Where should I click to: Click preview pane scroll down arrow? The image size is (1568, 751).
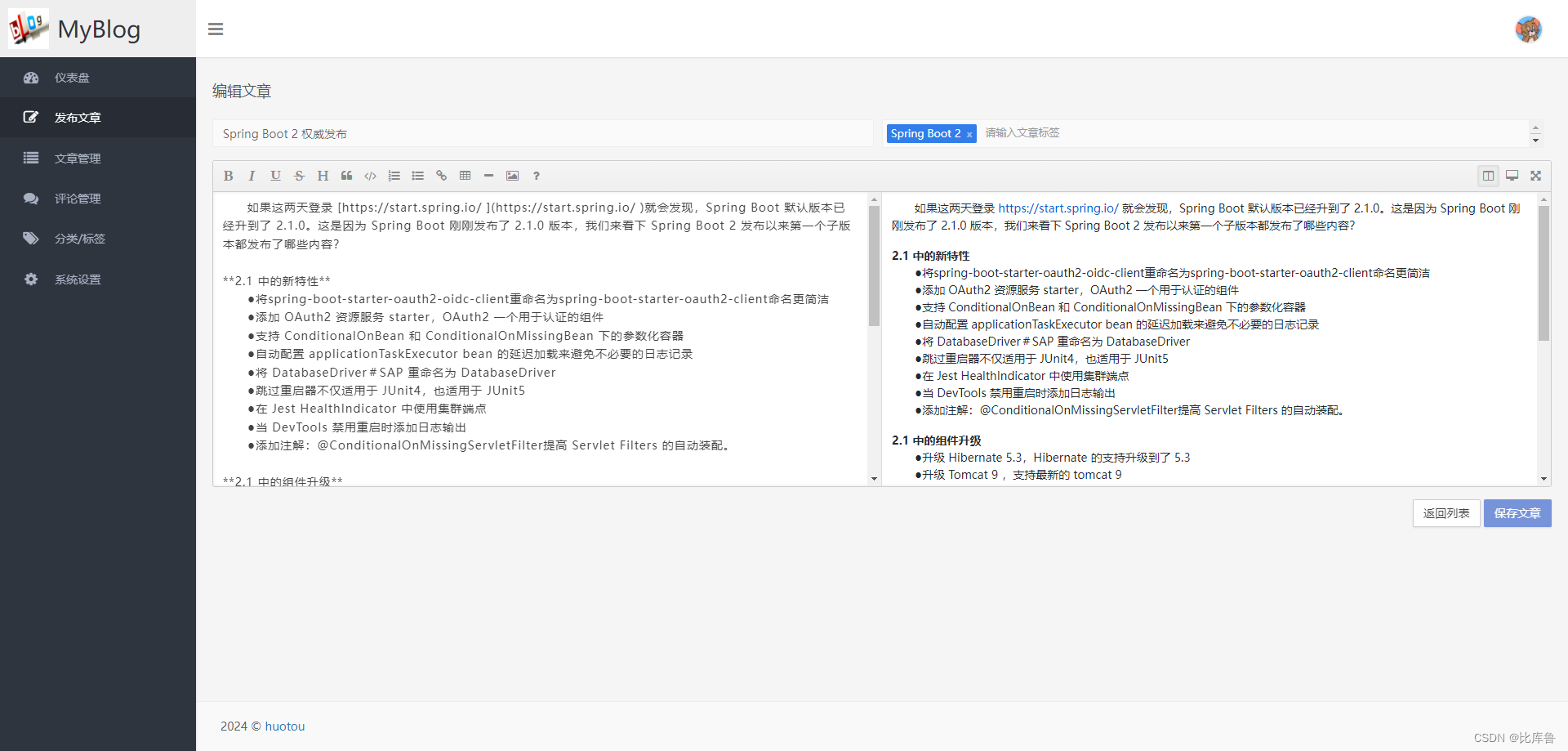1543,479
